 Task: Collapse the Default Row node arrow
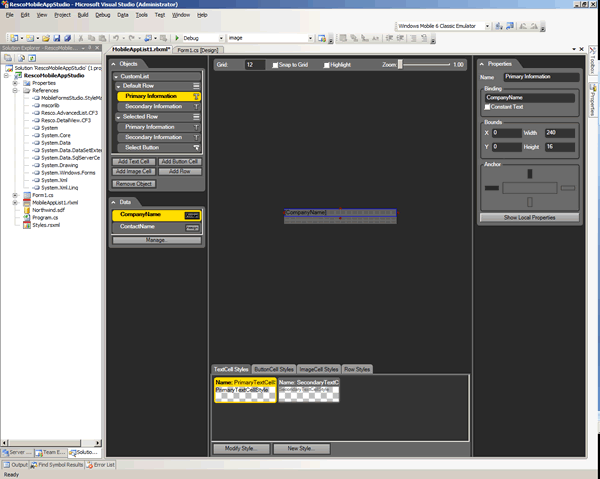[118, 86]
